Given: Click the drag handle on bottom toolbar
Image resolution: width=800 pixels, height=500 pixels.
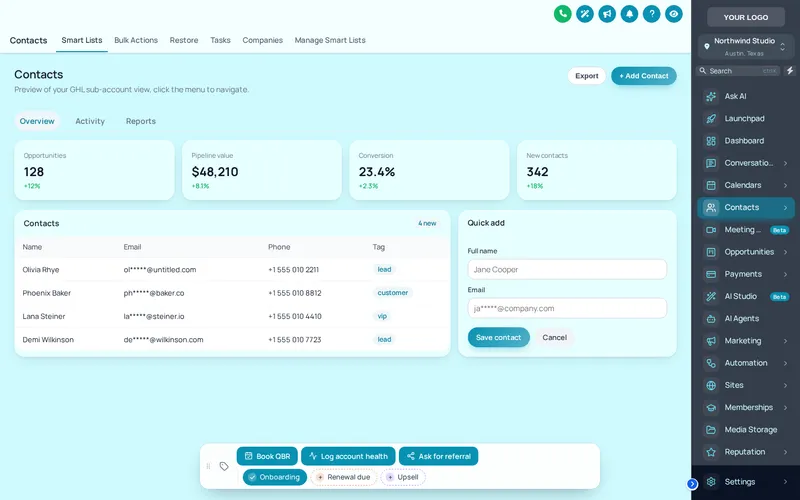Looking at the screenshot, I should [x=208, y=466].
